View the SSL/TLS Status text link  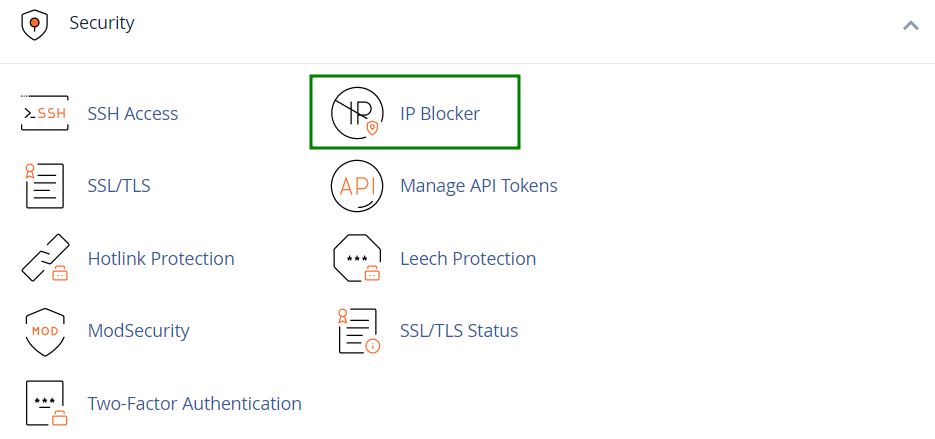[x=459, y=330]
